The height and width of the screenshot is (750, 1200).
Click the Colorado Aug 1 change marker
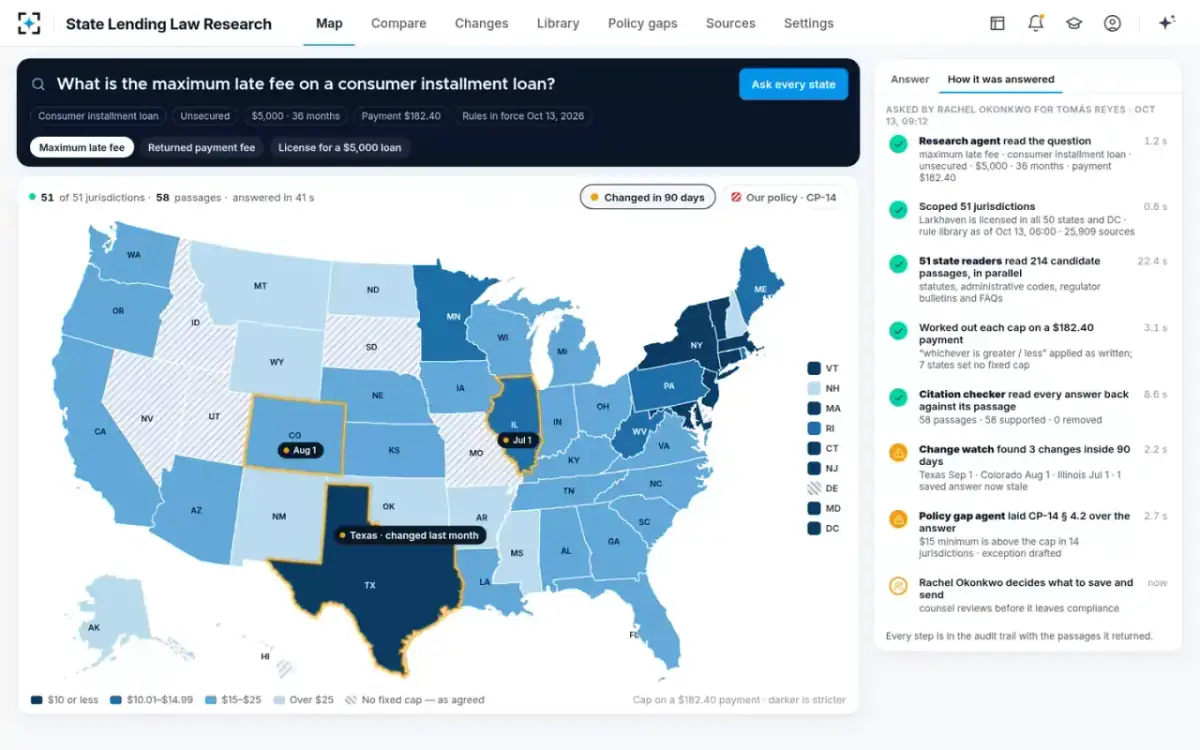tap(298, 451)
